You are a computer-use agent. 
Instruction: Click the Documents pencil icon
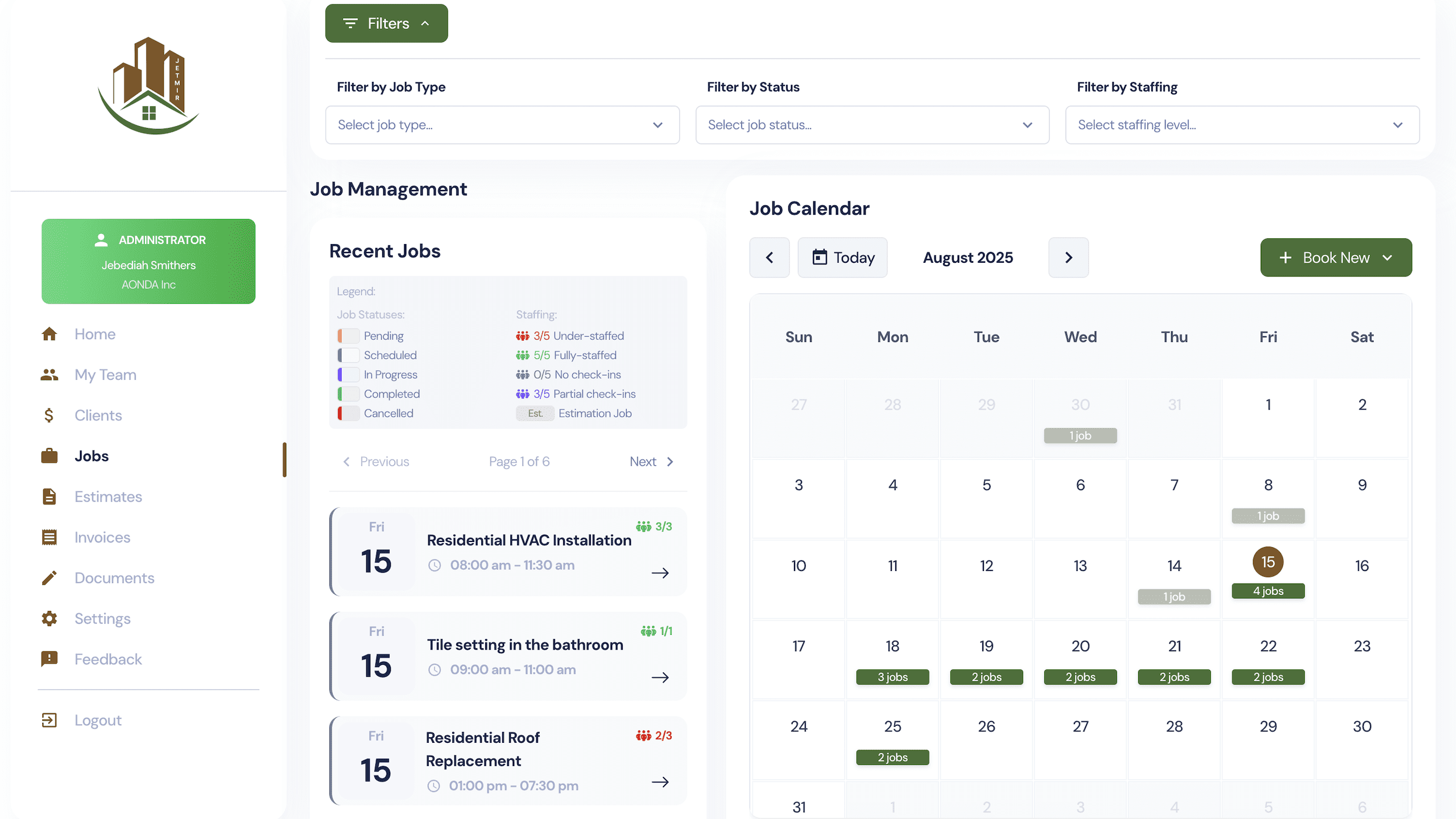(x=49, y=578)
